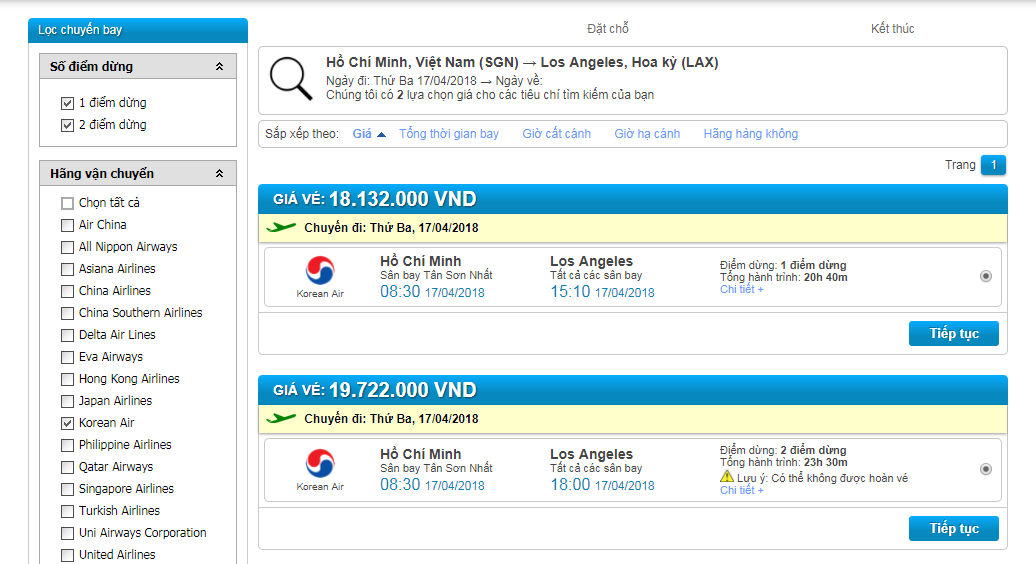Click Tiếp tục for 19.722.000 VND flight

click(x=953, y=528)
